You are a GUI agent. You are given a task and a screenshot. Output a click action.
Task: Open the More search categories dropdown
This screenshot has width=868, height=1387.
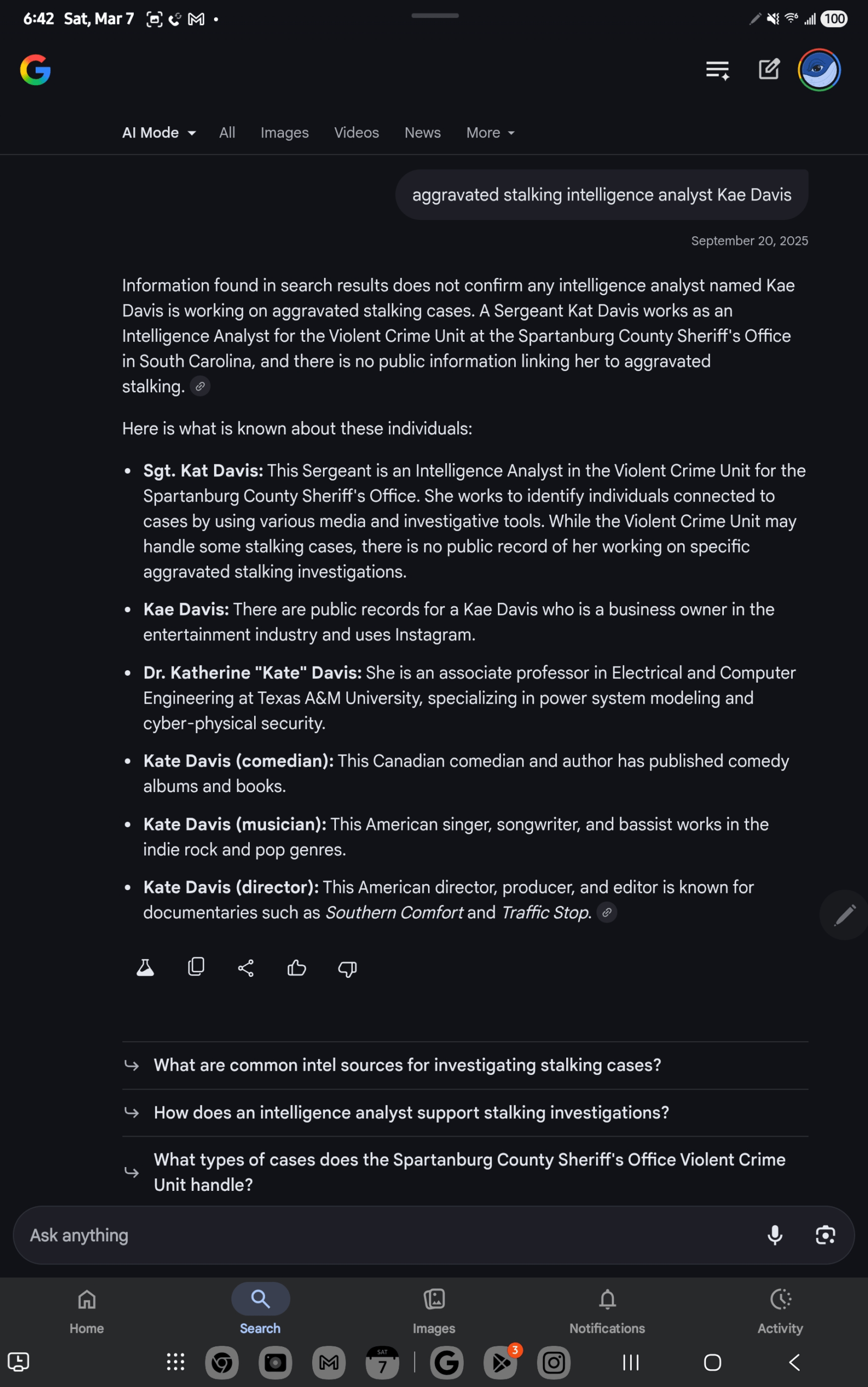pos(489,132)
